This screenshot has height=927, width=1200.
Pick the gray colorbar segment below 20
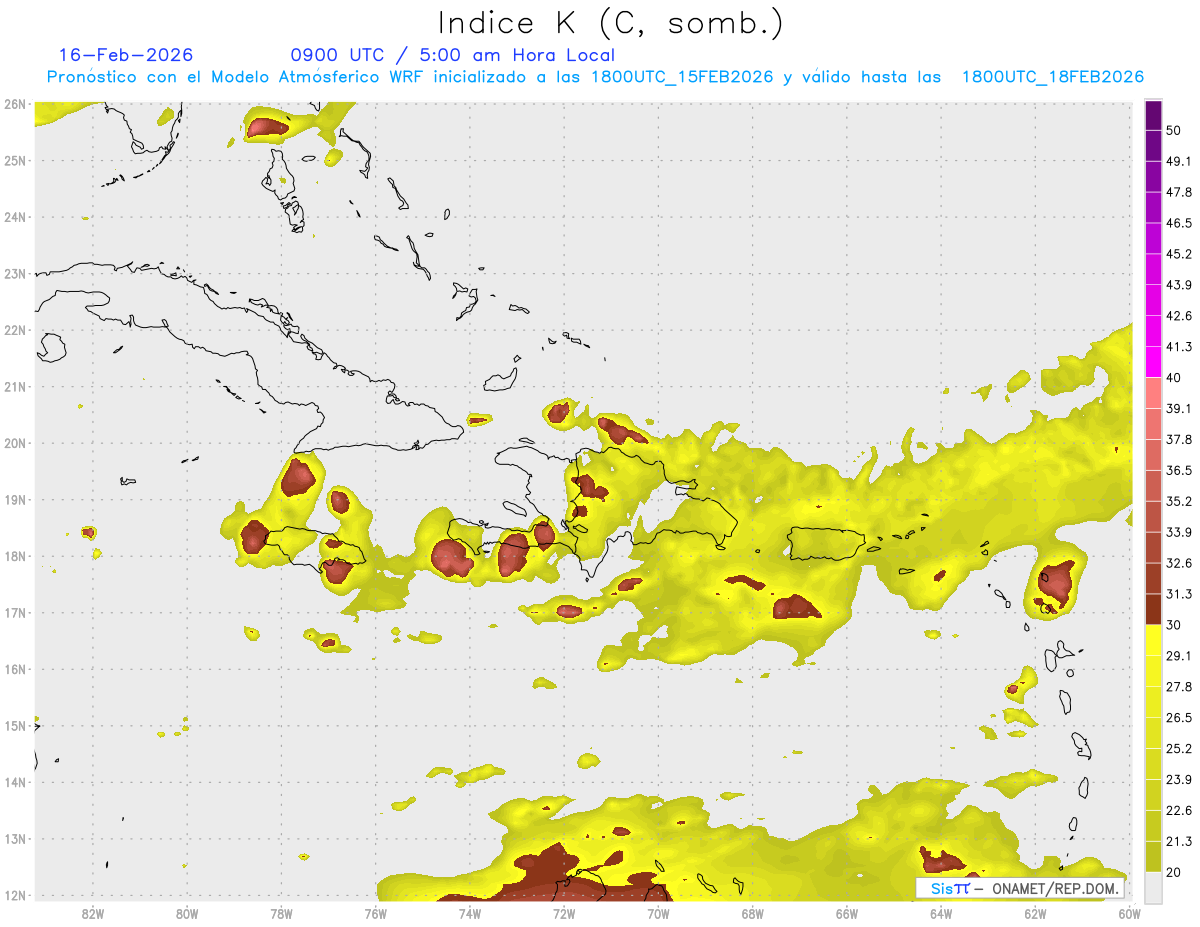pyautogui.click(x=1154, y=886)
